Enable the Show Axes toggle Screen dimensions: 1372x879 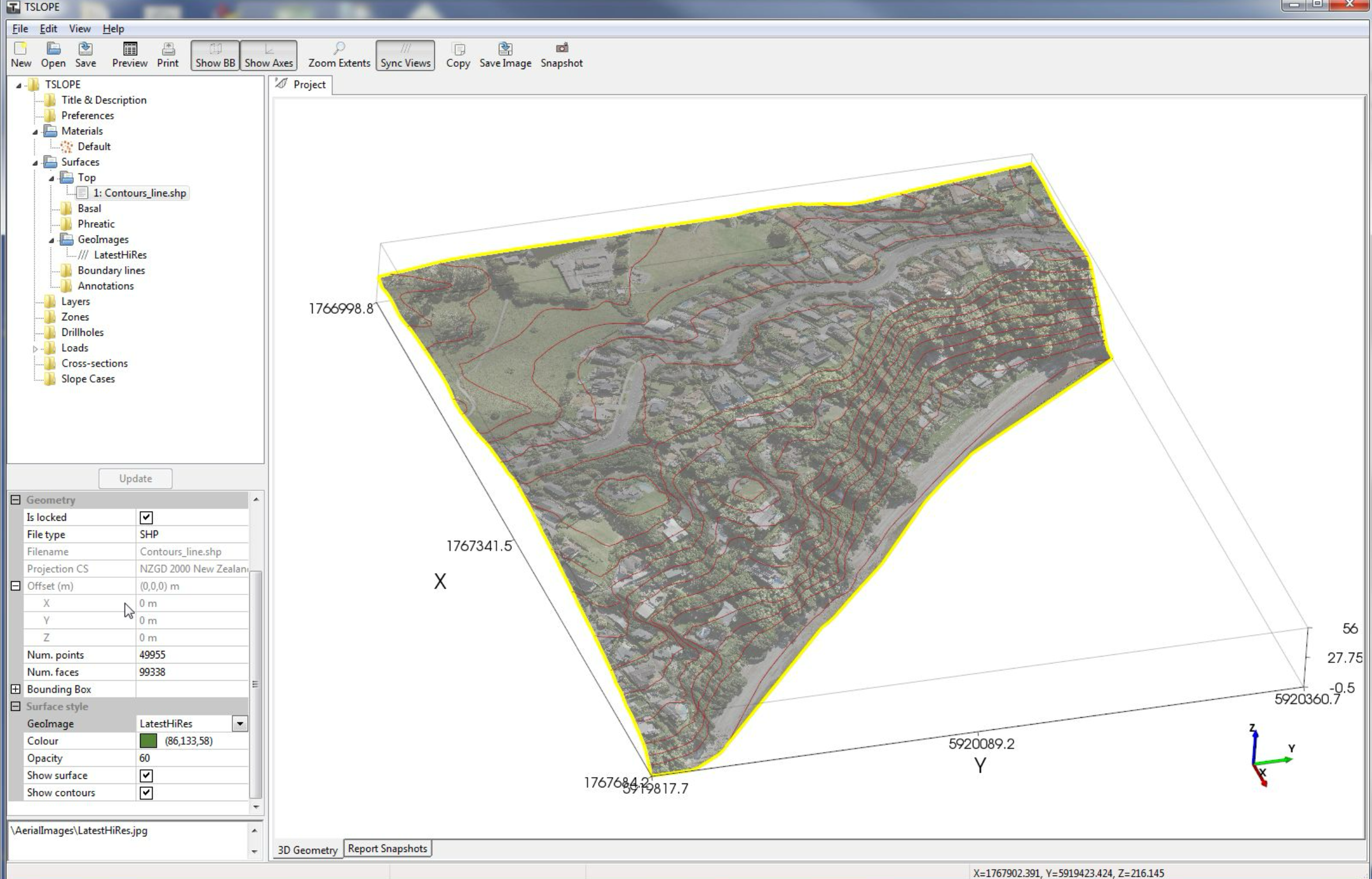(x=268, y=55)
